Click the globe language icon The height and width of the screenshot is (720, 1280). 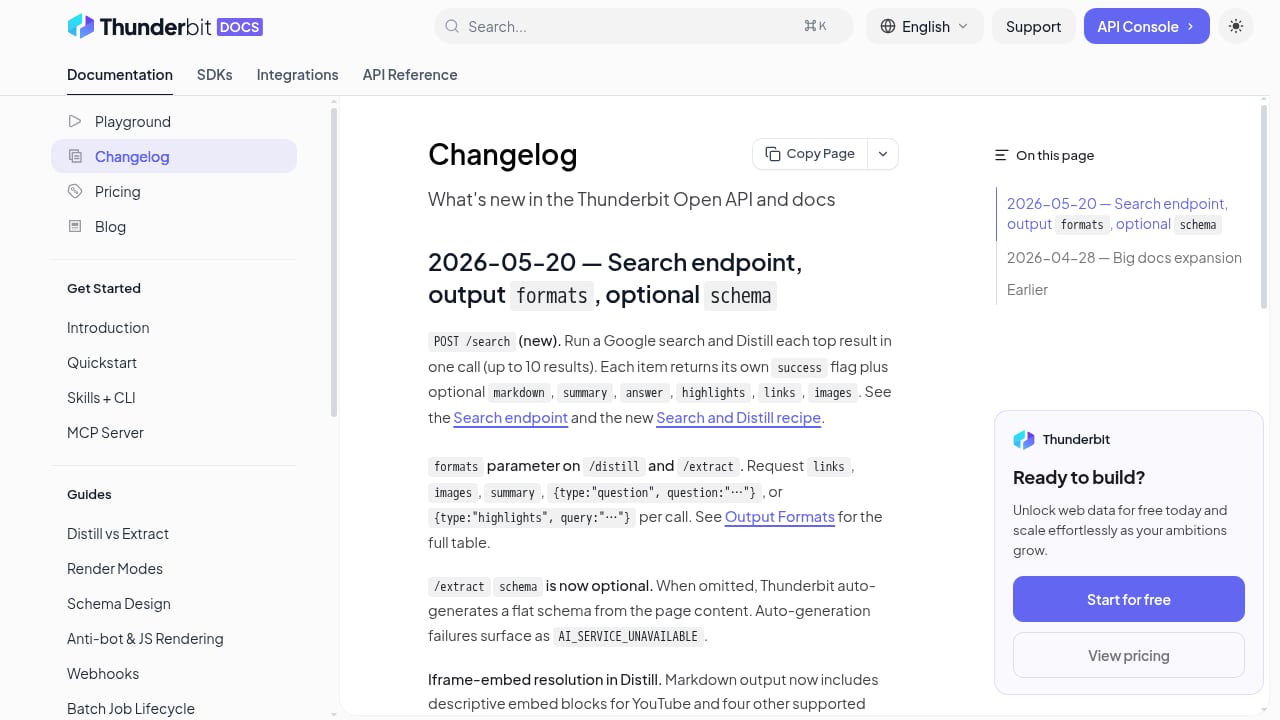(887, 26)
